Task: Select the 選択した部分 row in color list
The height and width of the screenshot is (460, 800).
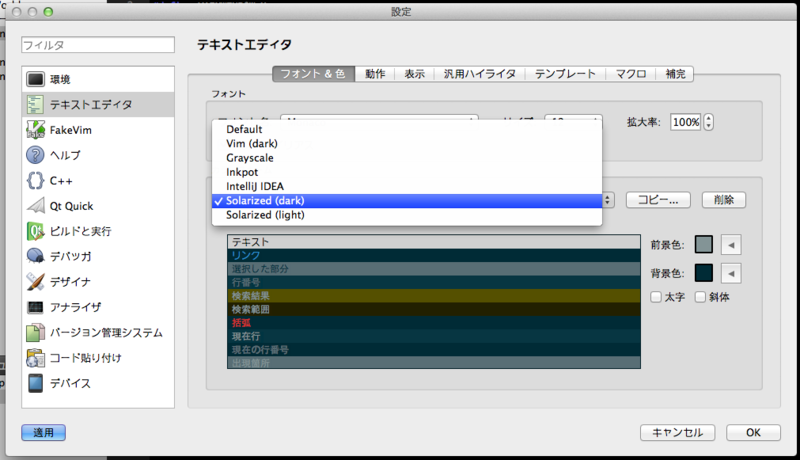Action: point(434,269)
